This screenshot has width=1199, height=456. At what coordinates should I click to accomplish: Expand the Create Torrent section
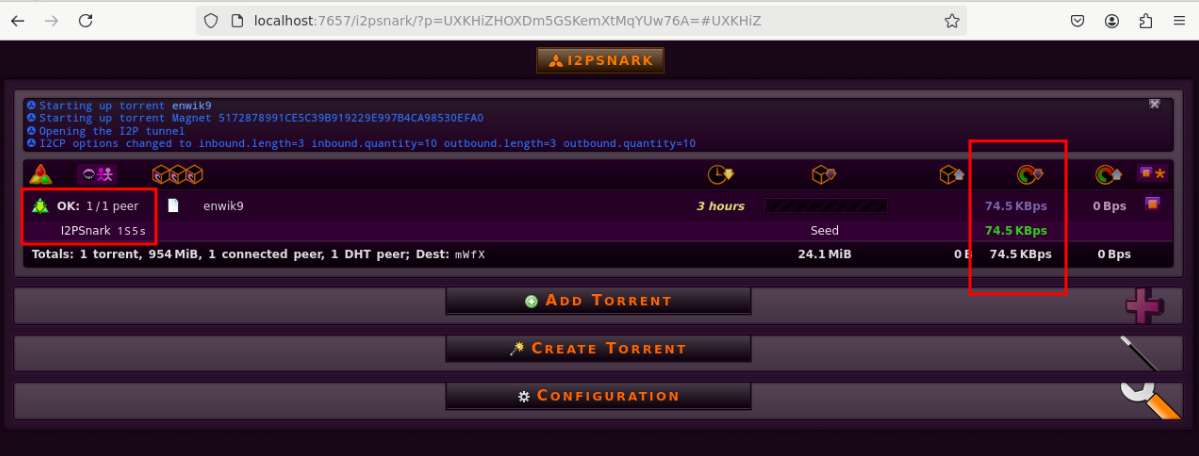[598, 349]
